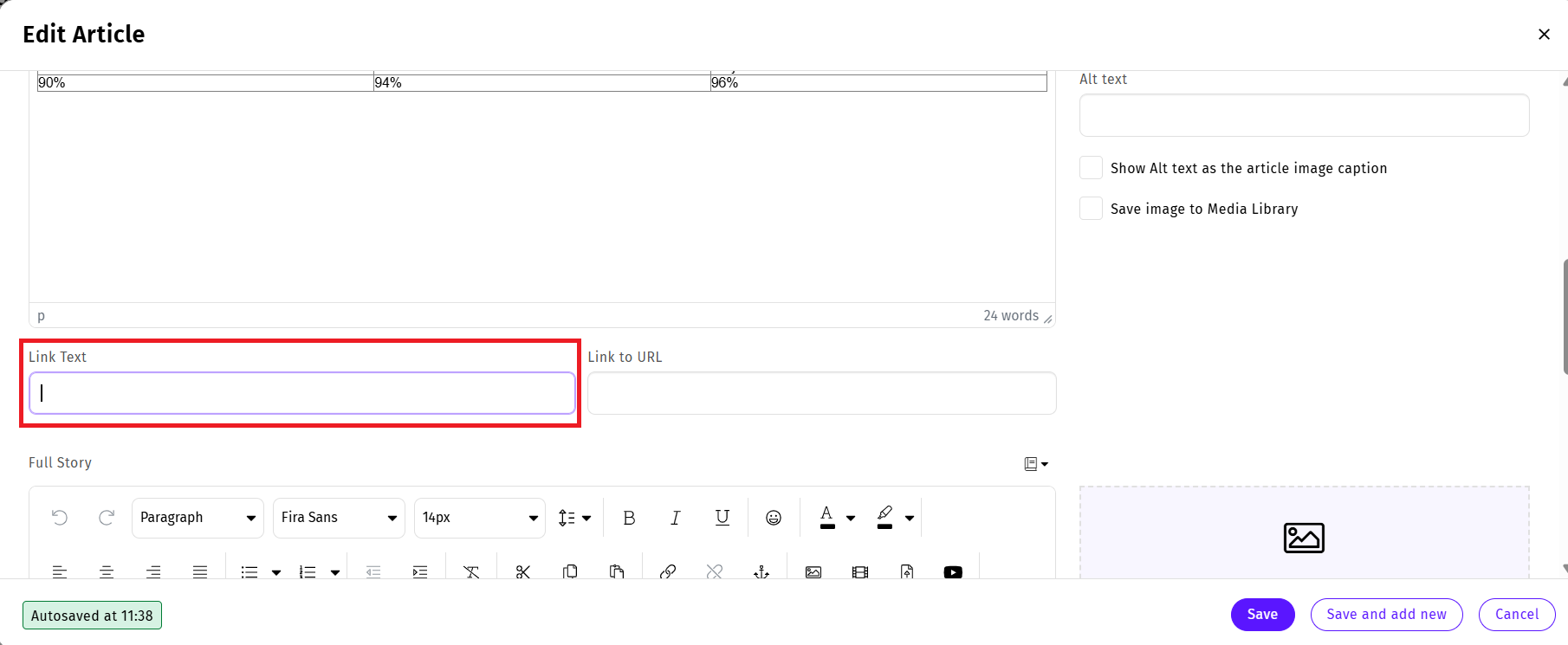The image size is (1568, 645).
Task: Click the insert link icon
Action: coord(667,571)
